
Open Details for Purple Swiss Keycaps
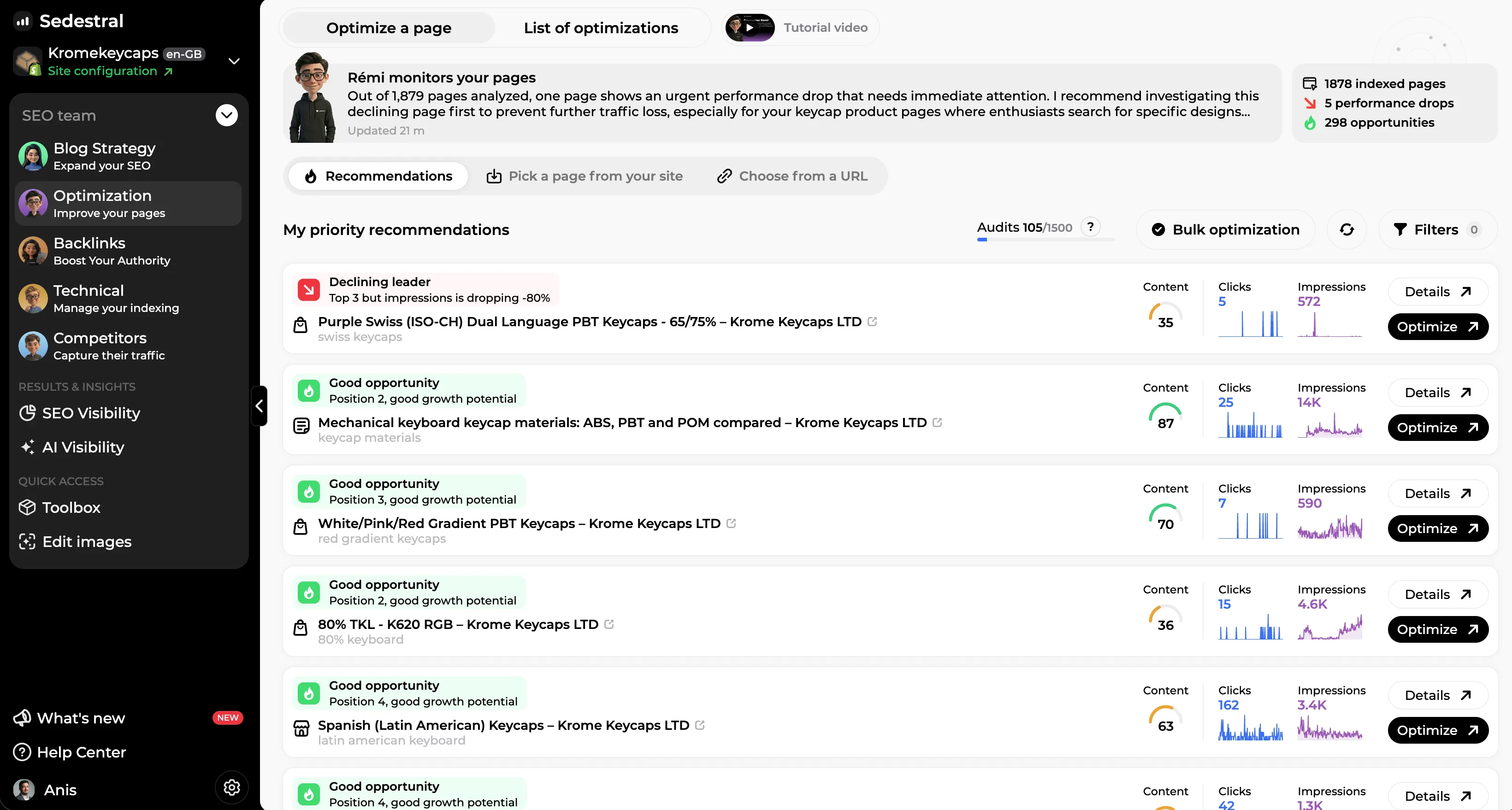tap(1438, 292)
